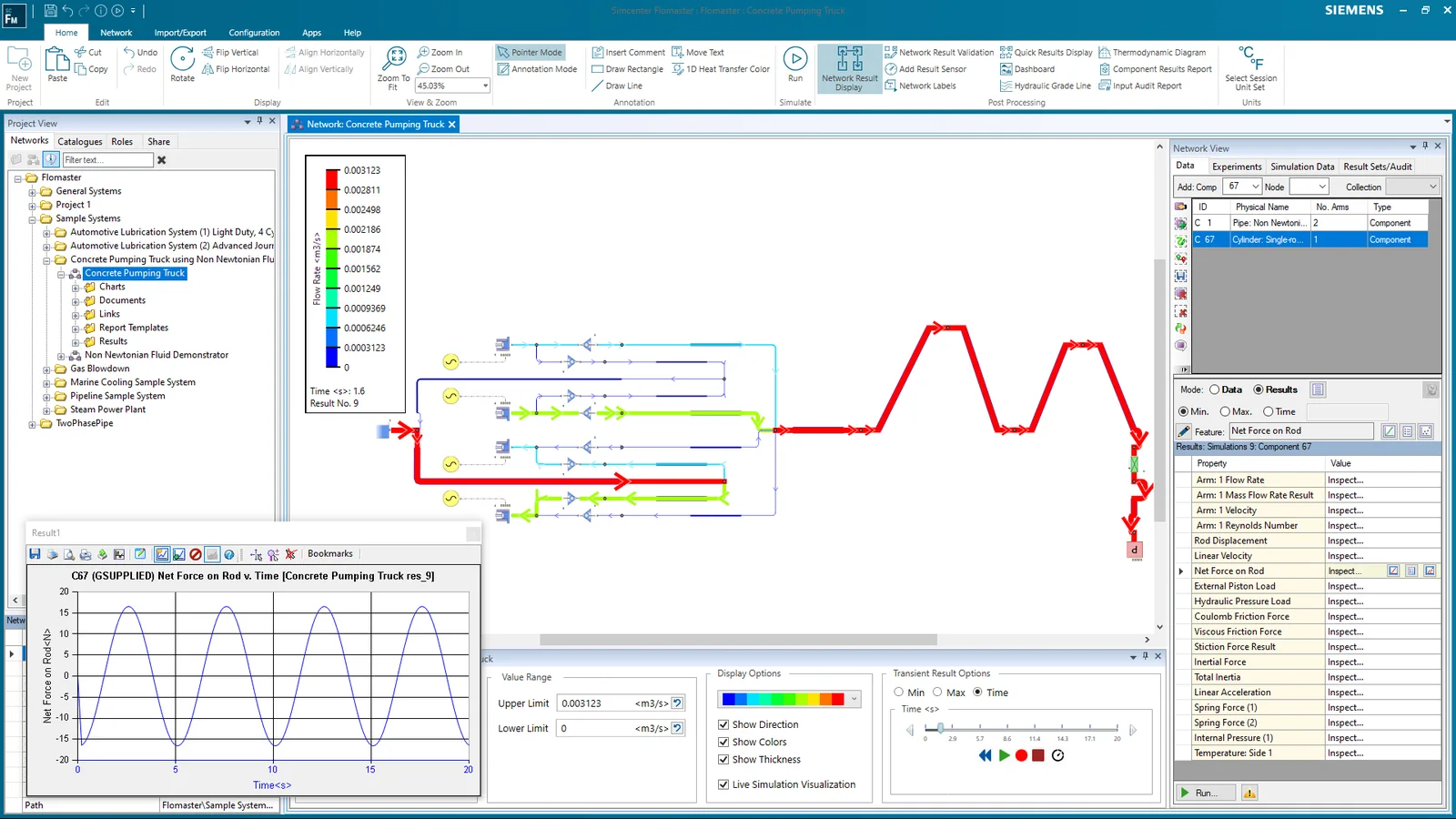Activate Pointer Mode

click(x=530, y=53)
